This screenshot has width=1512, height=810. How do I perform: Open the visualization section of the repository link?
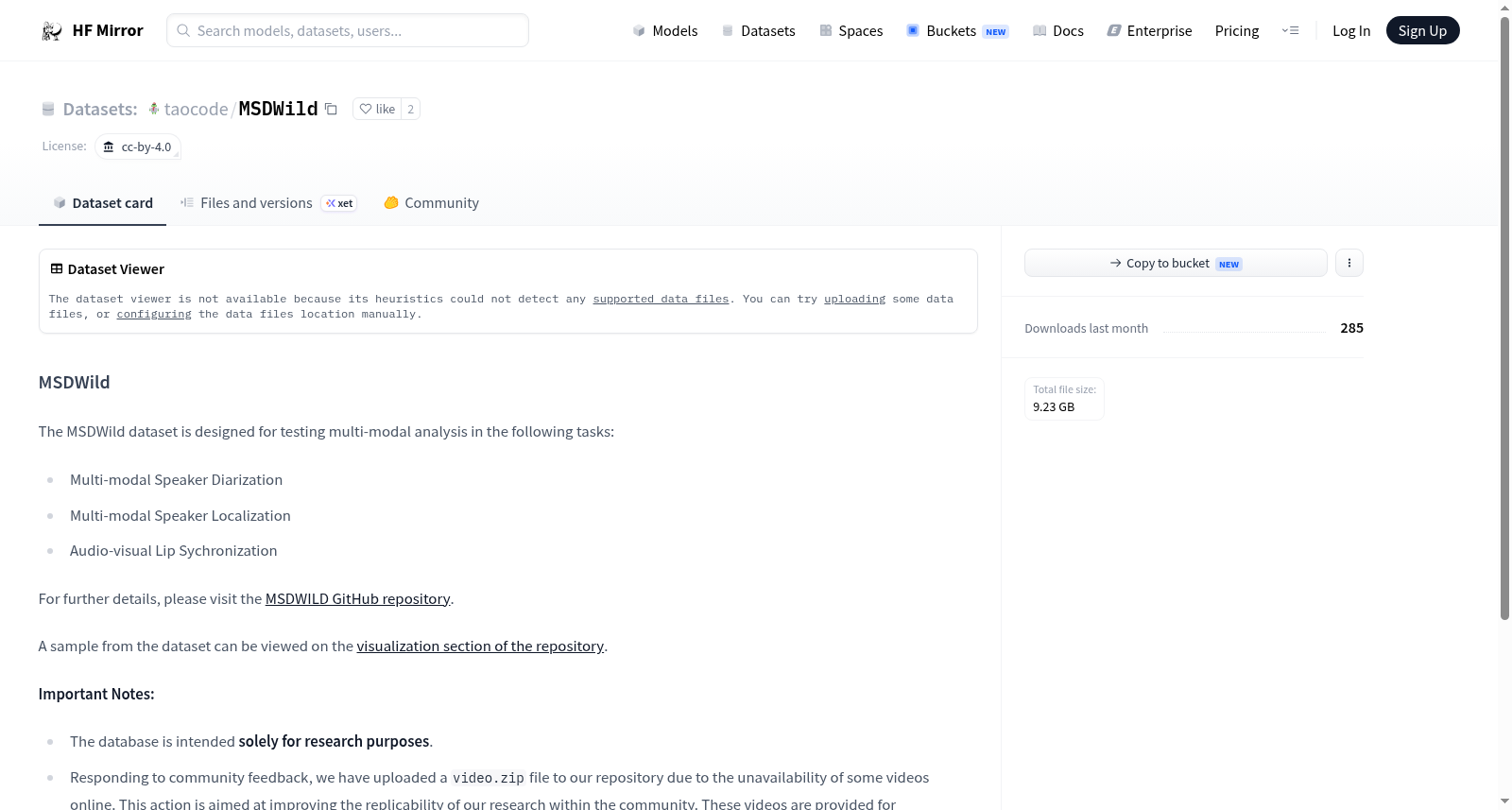480,646
